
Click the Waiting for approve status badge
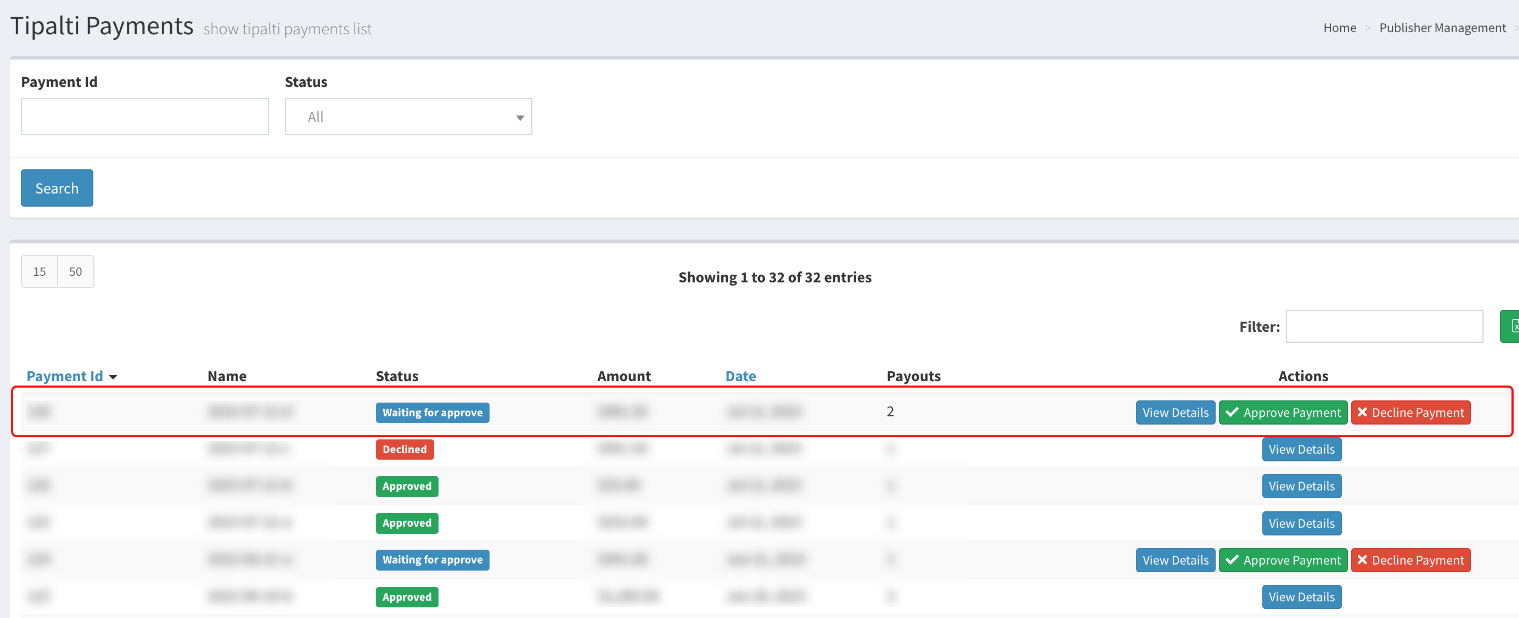click(432, 412)
